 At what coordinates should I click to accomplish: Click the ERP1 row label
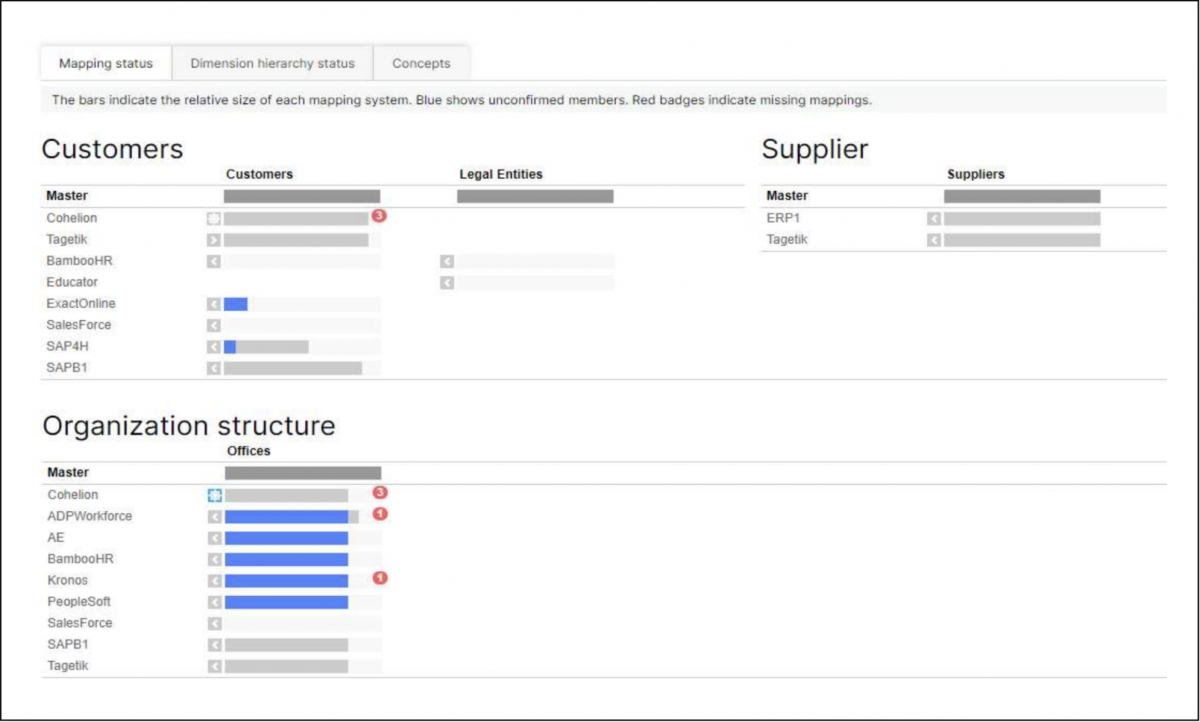[x=783, y=218]
